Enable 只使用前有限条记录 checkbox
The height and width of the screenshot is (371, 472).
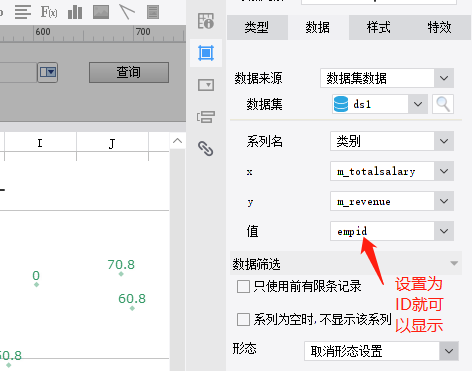[243, 286]
